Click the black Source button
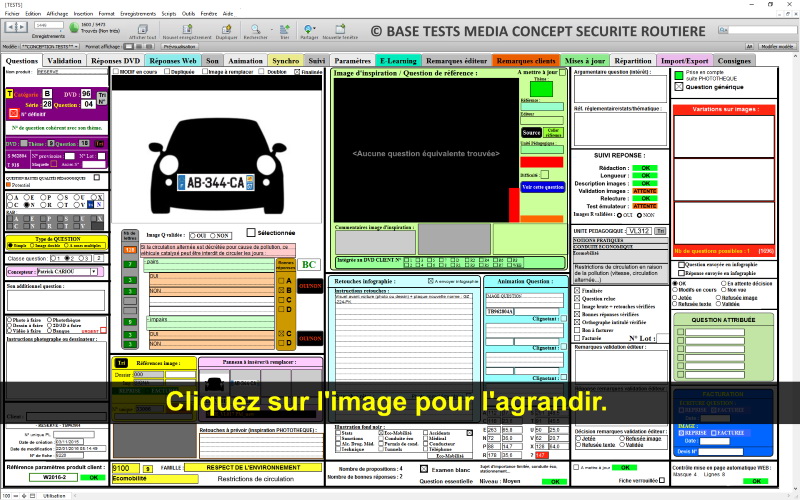This screenshot has width=800, height=500. [531, 132]
